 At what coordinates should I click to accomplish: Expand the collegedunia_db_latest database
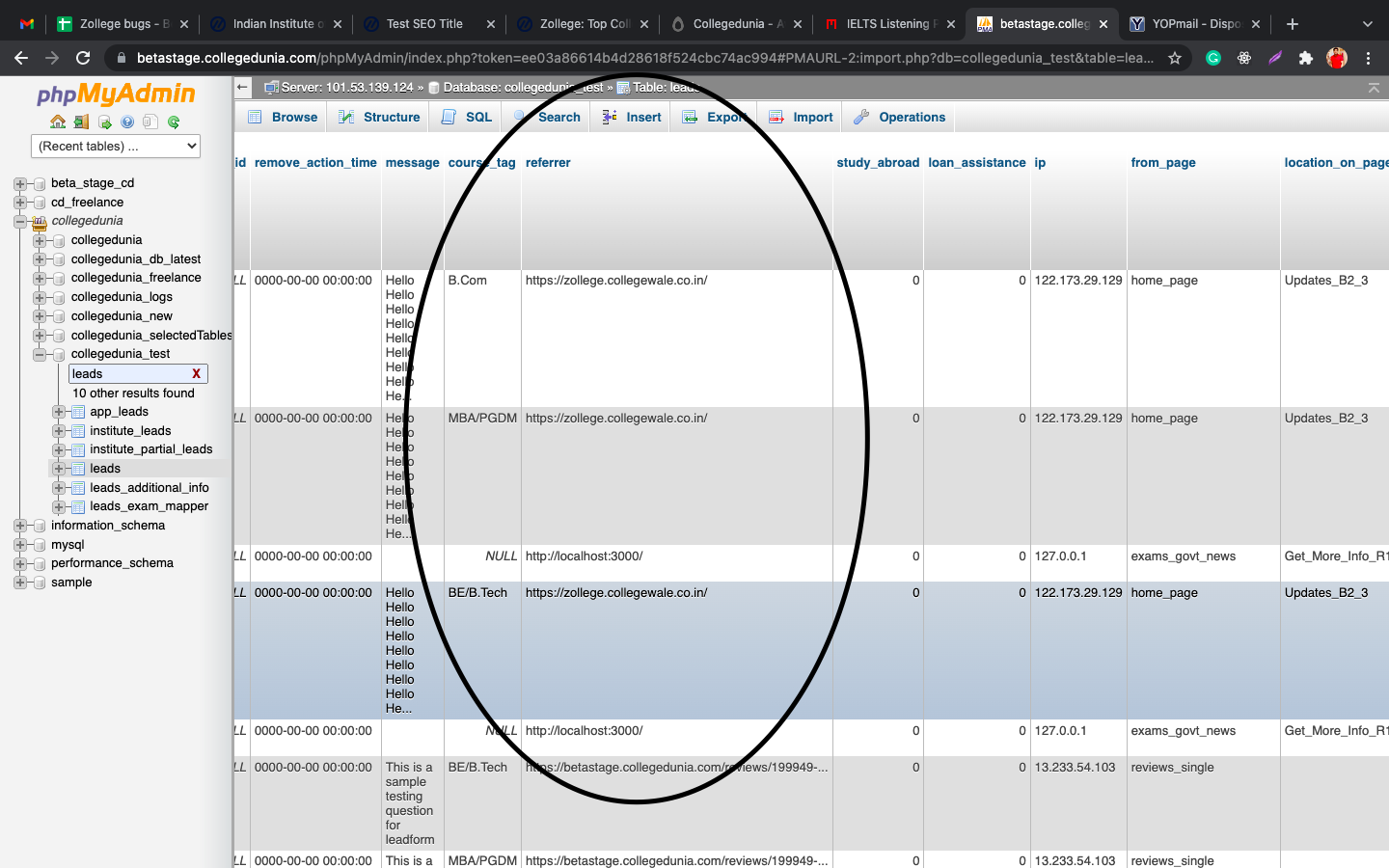[x=40, y=259]
